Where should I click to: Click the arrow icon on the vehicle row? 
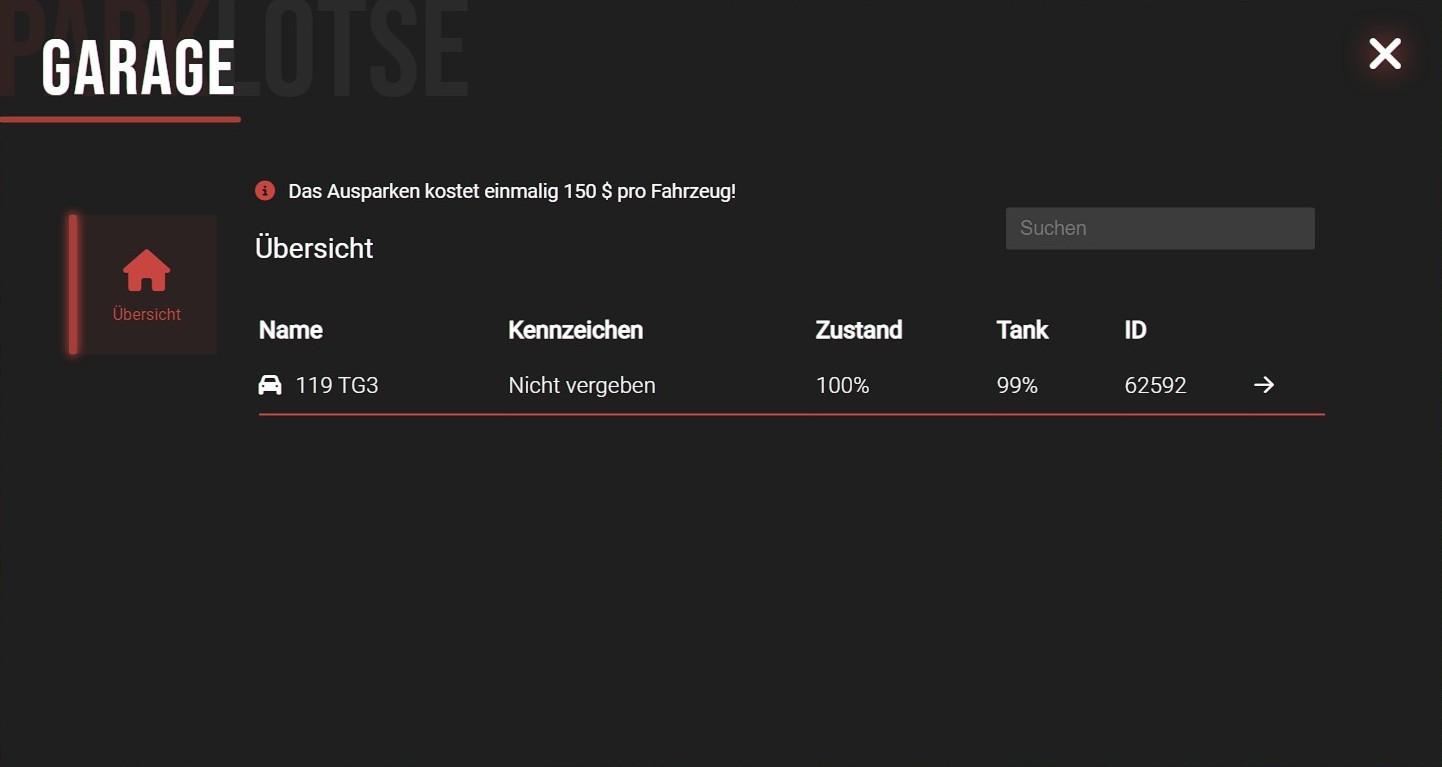[x=1264, y=385]
